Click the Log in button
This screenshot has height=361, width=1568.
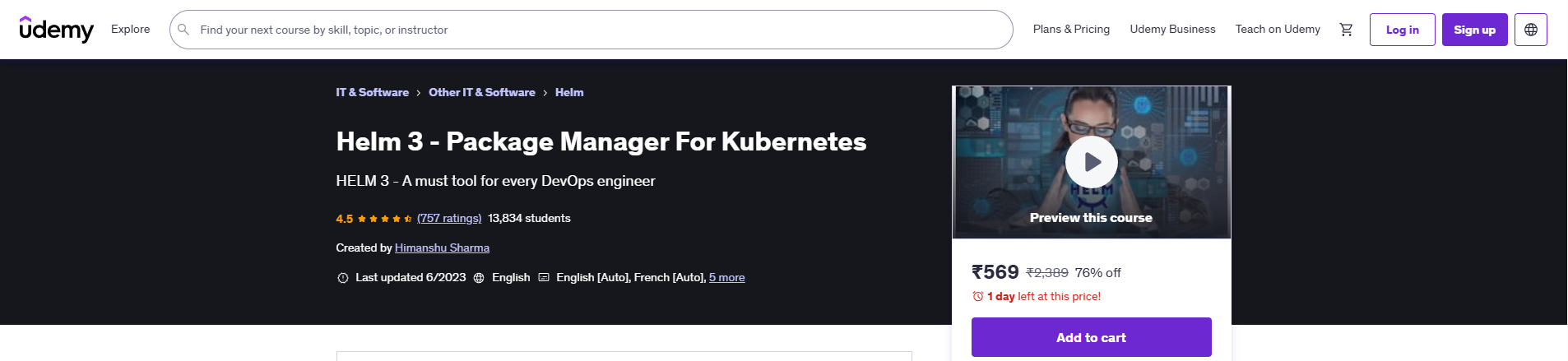pyautogui.click(x=1403, y=30)
